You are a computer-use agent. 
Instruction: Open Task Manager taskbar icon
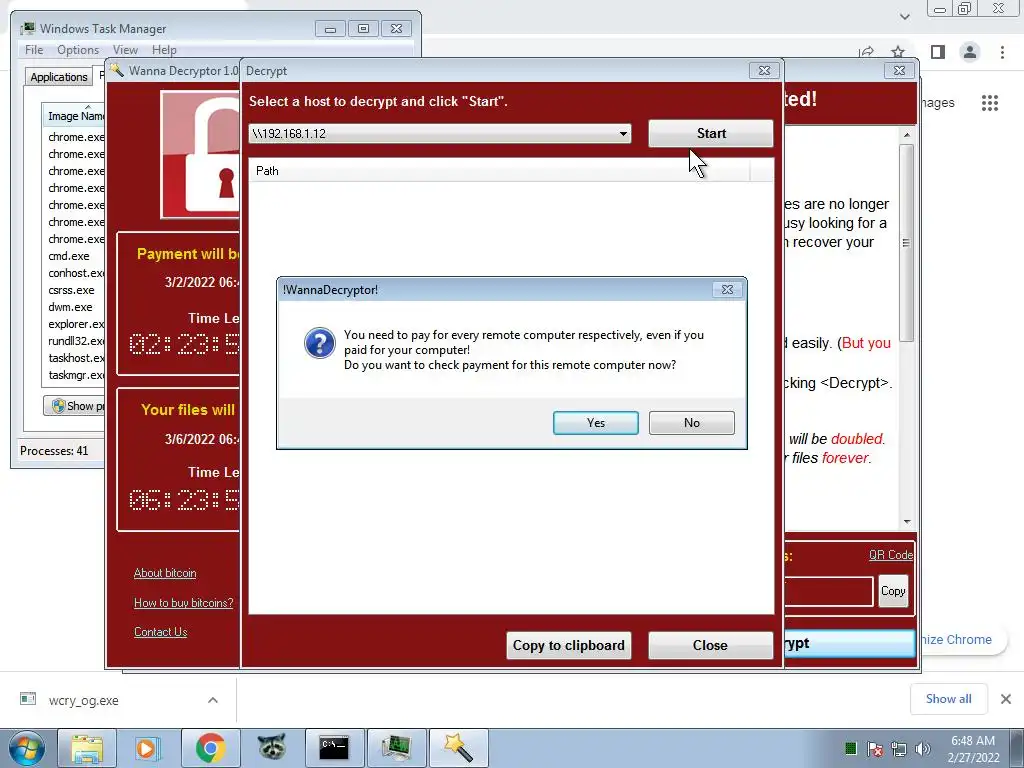[x=396, y=748]
